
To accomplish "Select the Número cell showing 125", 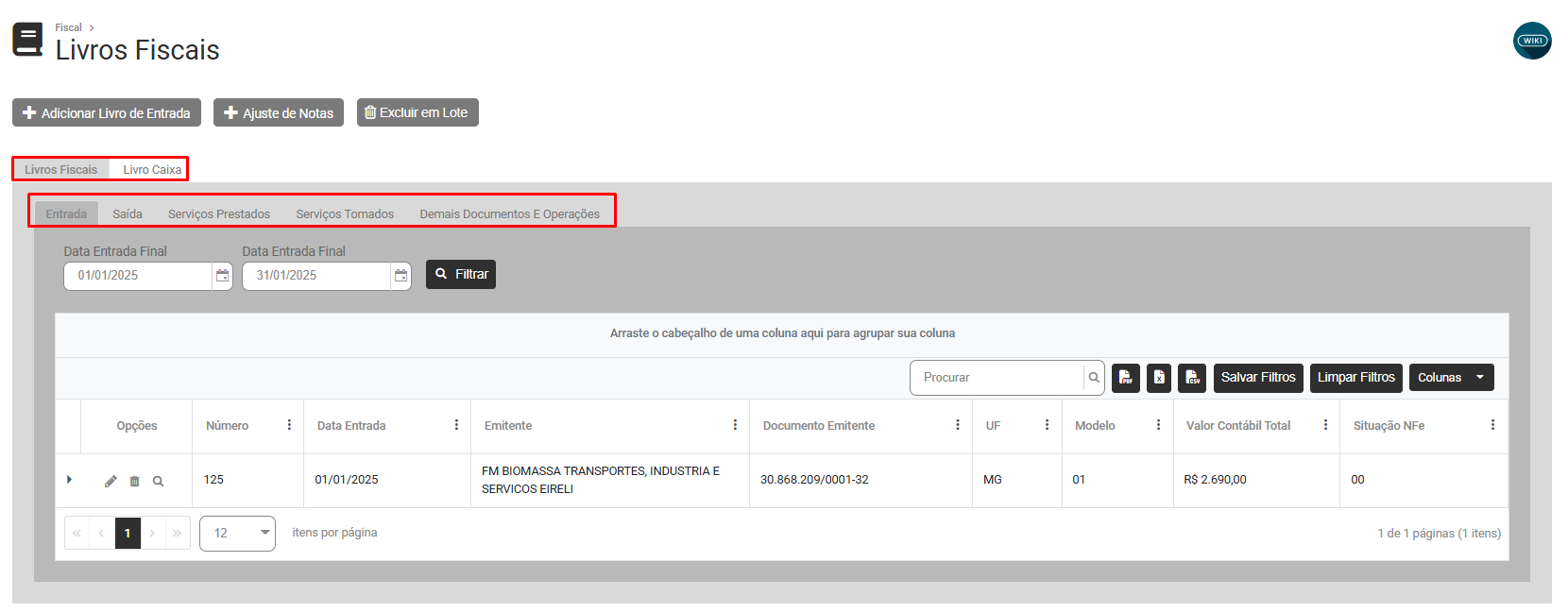I will pos(247,481).
